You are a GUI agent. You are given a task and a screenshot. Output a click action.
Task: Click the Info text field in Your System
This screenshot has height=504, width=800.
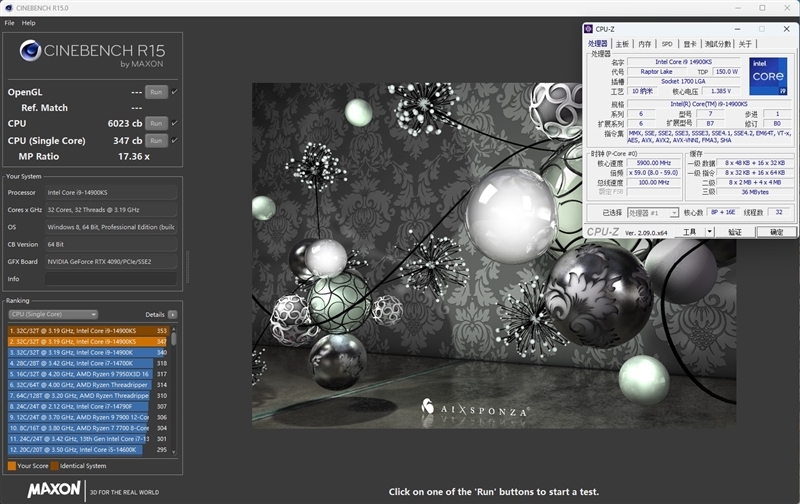(110, 279)
